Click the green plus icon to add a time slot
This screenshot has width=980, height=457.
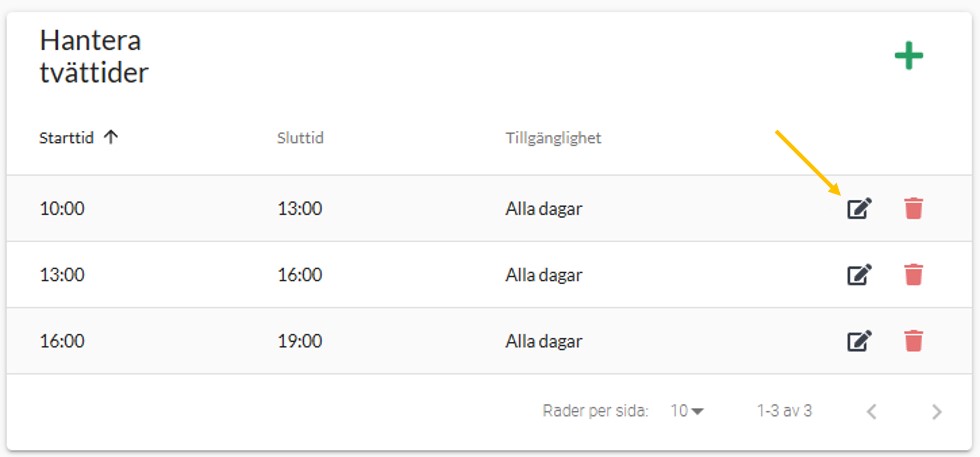point(908,56)
